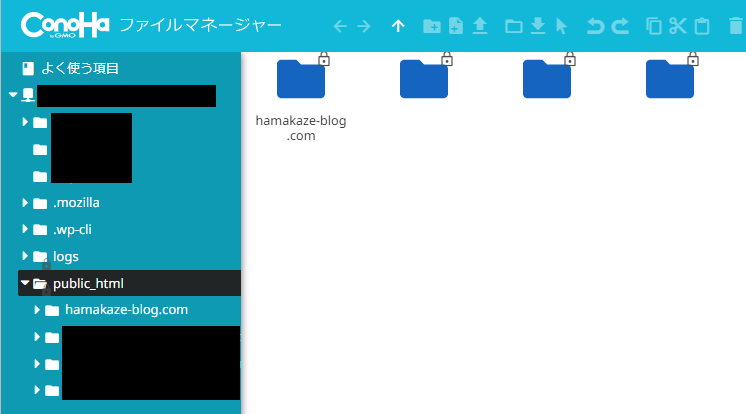Select the .wp-cli folder in sidebar

point(73,229)
